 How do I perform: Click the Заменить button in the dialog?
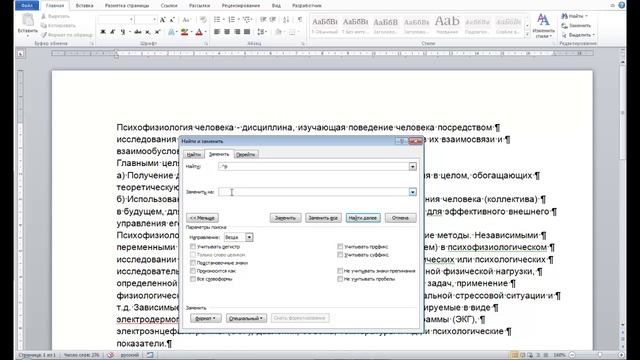285,218
